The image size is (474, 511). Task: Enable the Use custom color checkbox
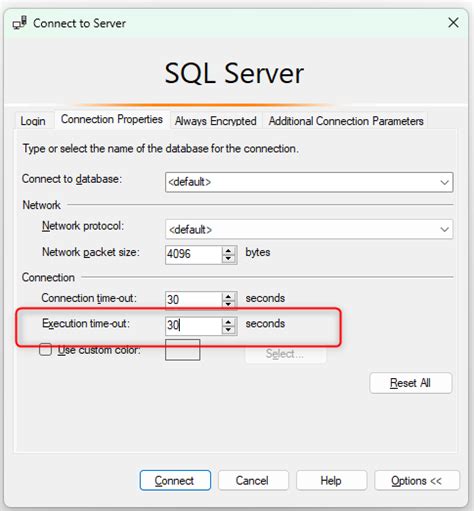click(x=45, y=350)
